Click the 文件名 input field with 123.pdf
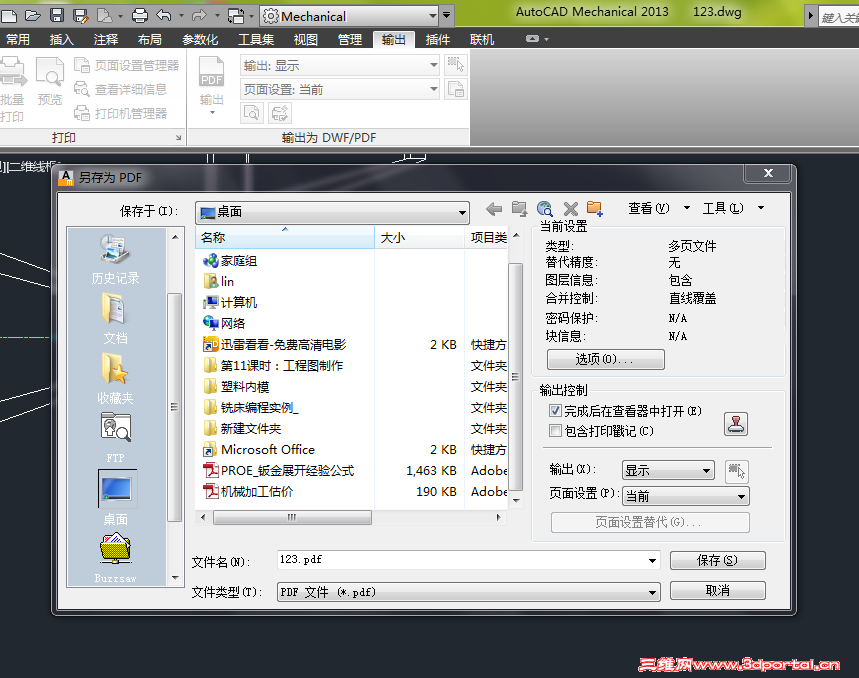Screen dimensions: 859x678 click(468, 560)
